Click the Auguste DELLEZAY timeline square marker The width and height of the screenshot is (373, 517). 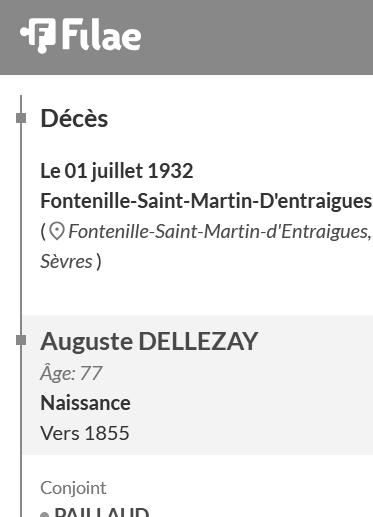click(x=21, y=340)
